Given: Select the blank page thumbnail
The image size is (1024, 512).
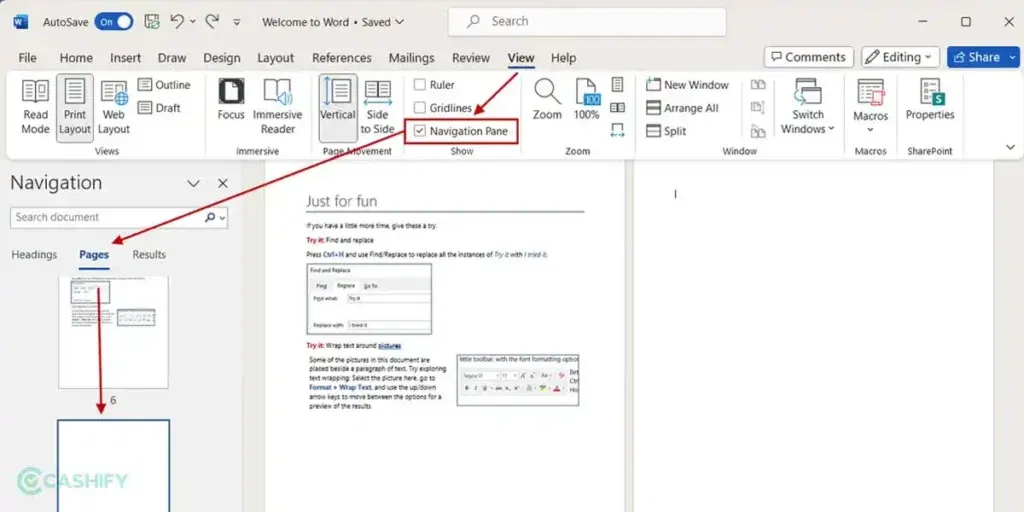Looking at the screenshot, I should [x=113, y=466].
